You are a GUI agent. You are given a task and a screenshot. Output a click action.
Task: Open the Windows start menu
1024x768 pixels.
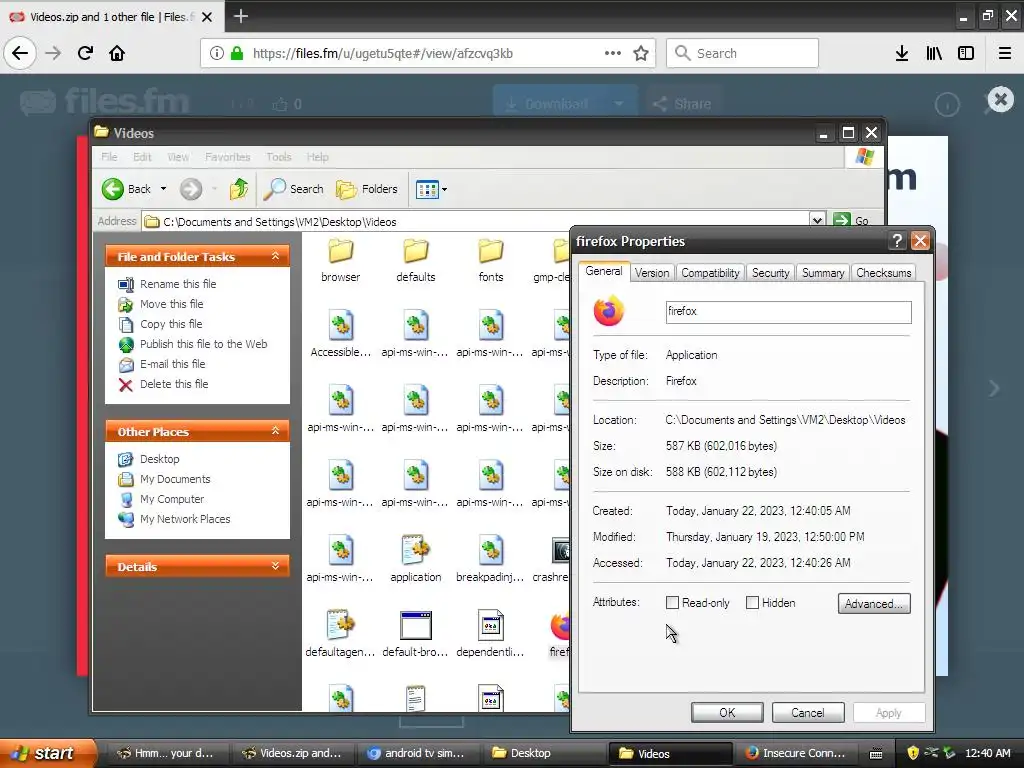(48, 753)
